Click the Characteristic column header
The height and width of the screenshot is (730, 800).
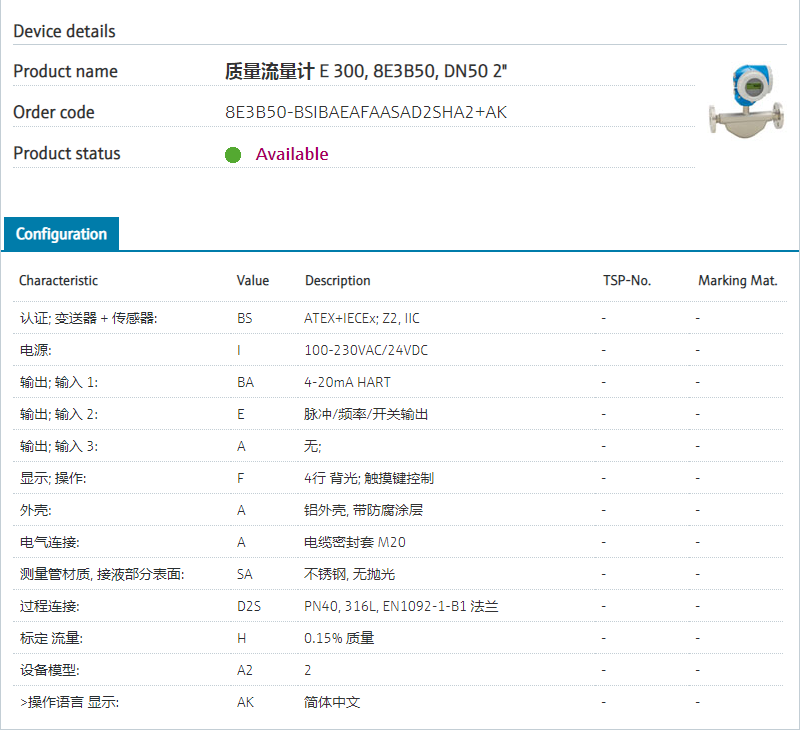pyautogui.click(x=58, y=281)
